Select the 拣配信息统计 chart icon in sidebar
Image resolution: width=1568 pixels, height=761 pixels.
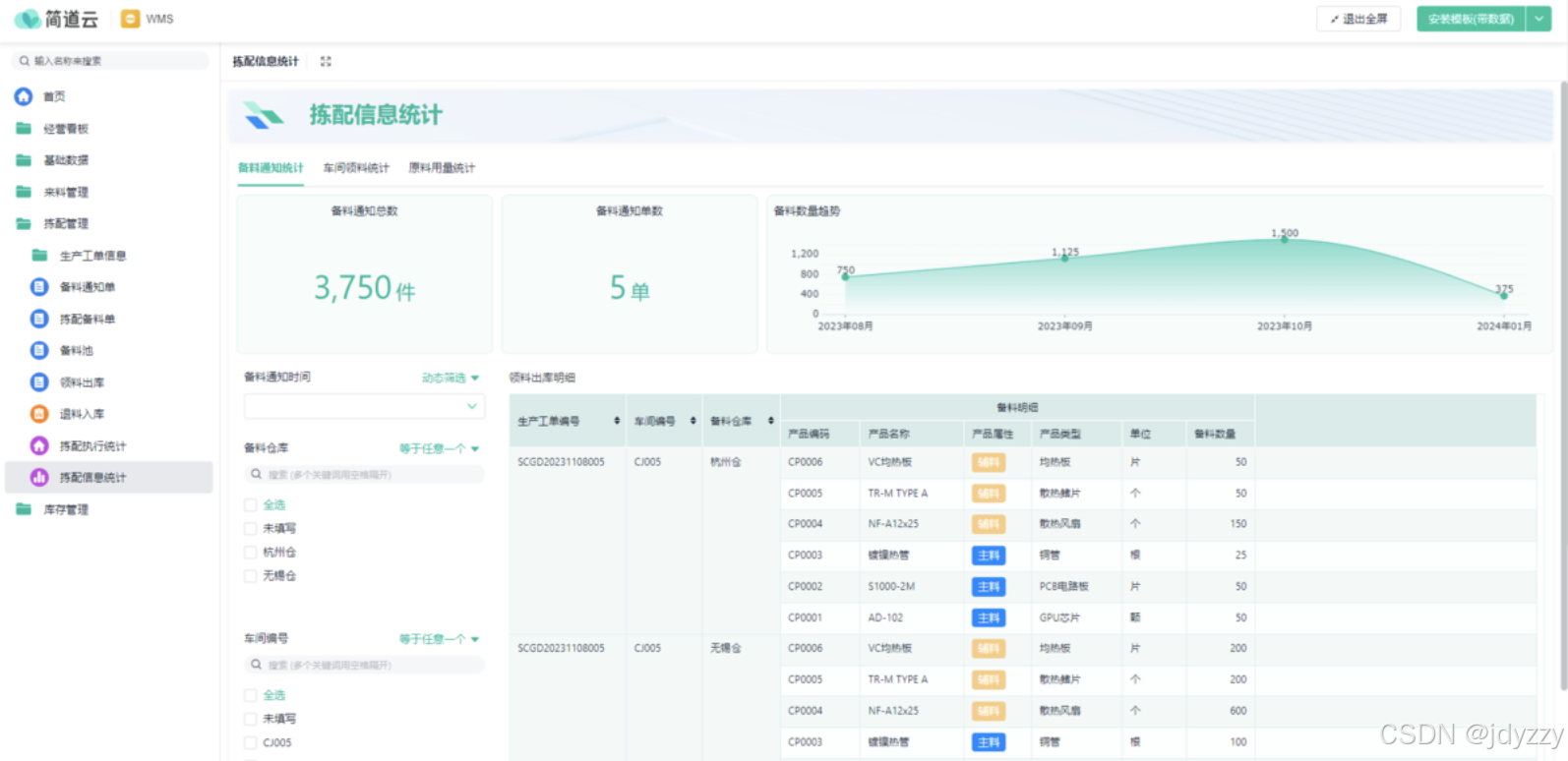click(x=39, y=477)
